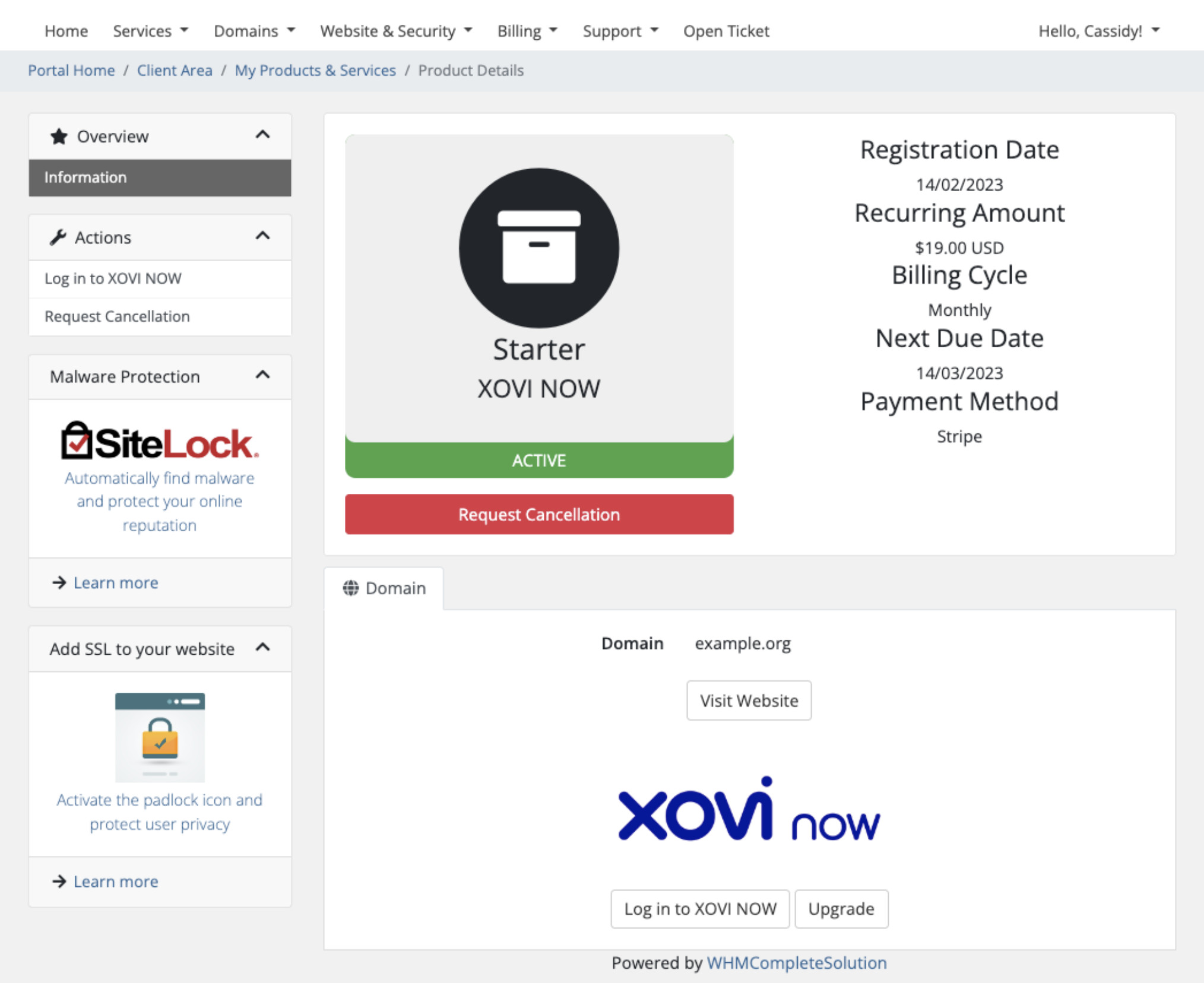Click the SSL padlock browser image

160,737
